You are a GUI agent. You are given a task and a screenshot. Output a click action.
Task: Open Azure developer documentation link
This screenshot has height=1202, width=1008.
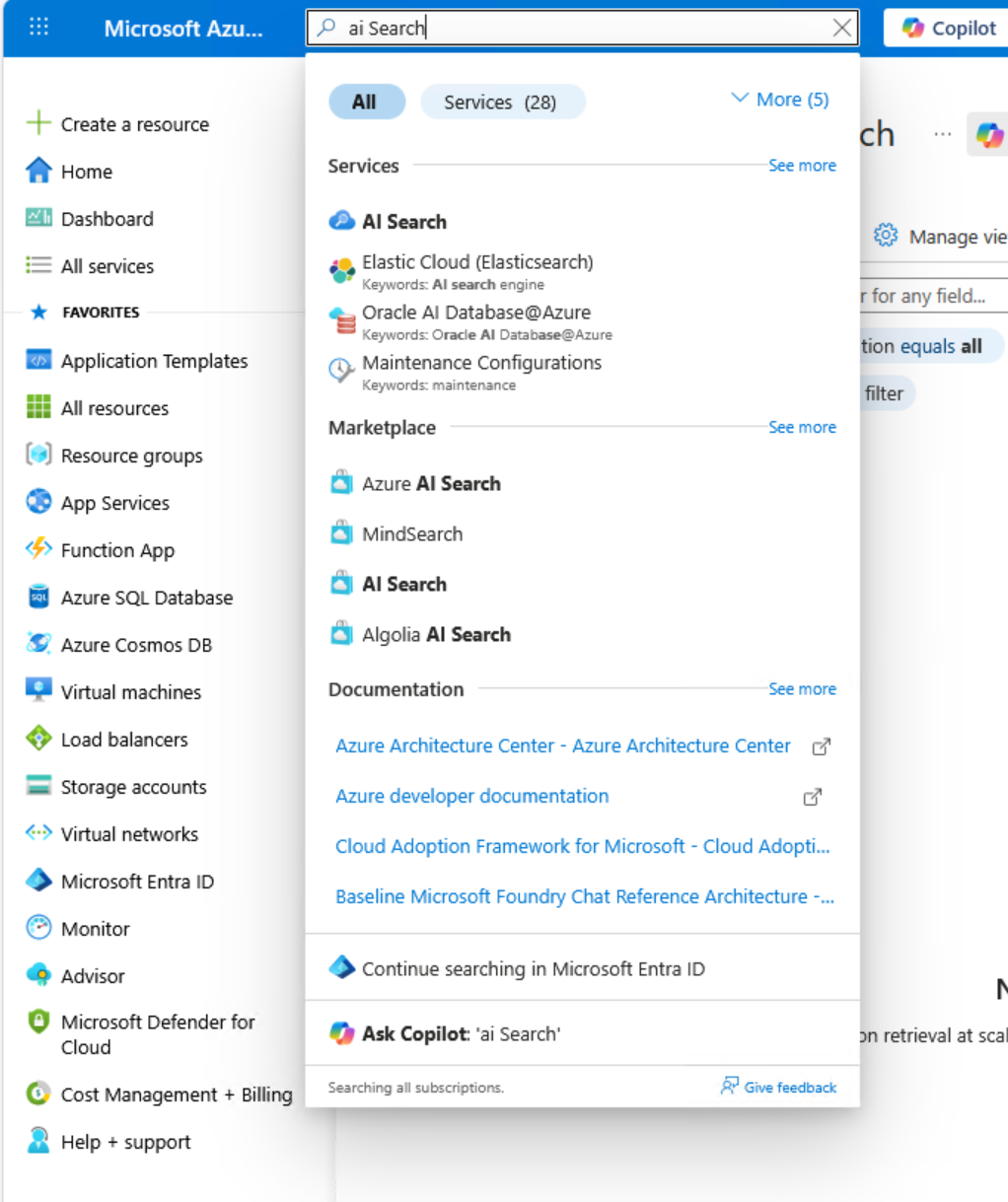pos(471,796)
